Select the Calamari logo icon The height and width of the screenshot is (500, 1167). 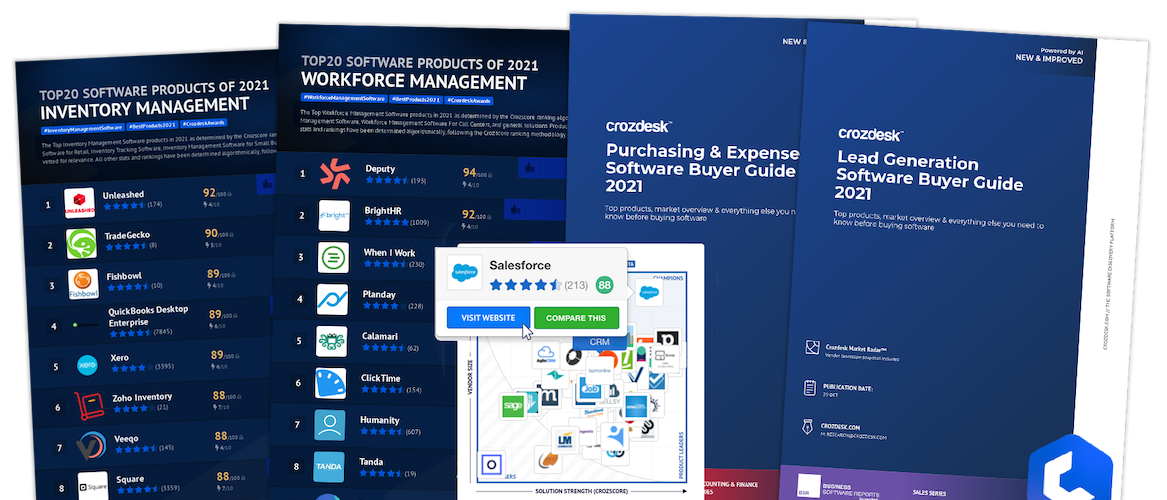(x=331, y=340)
